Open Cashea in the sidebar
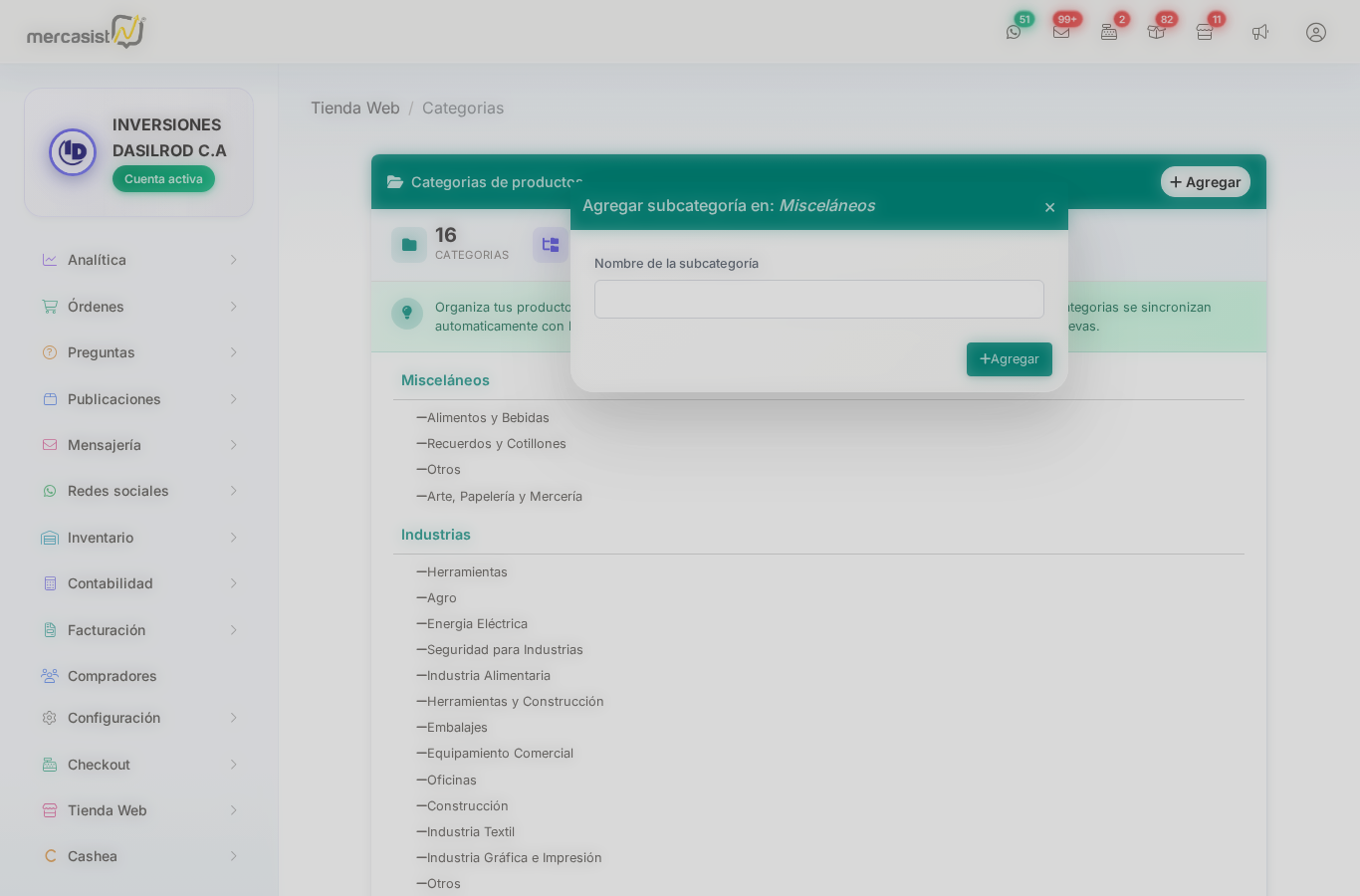 coord(93,856)
